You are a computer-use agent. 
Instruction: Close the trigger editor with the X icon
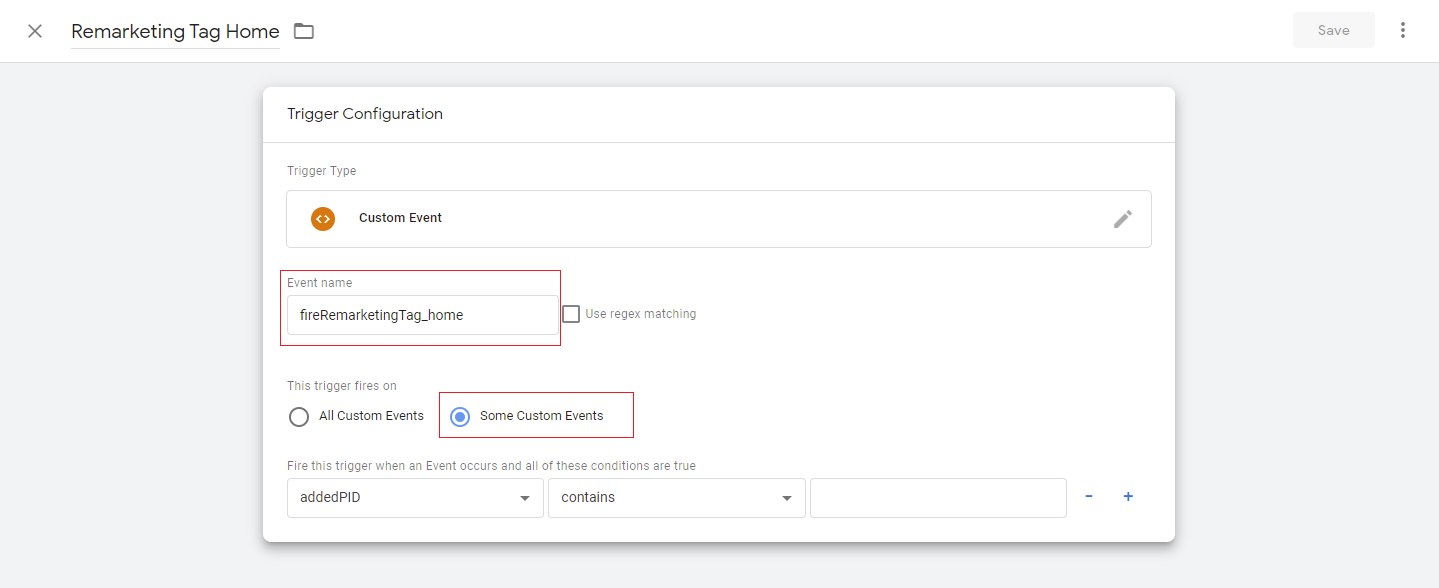(35, 31)
